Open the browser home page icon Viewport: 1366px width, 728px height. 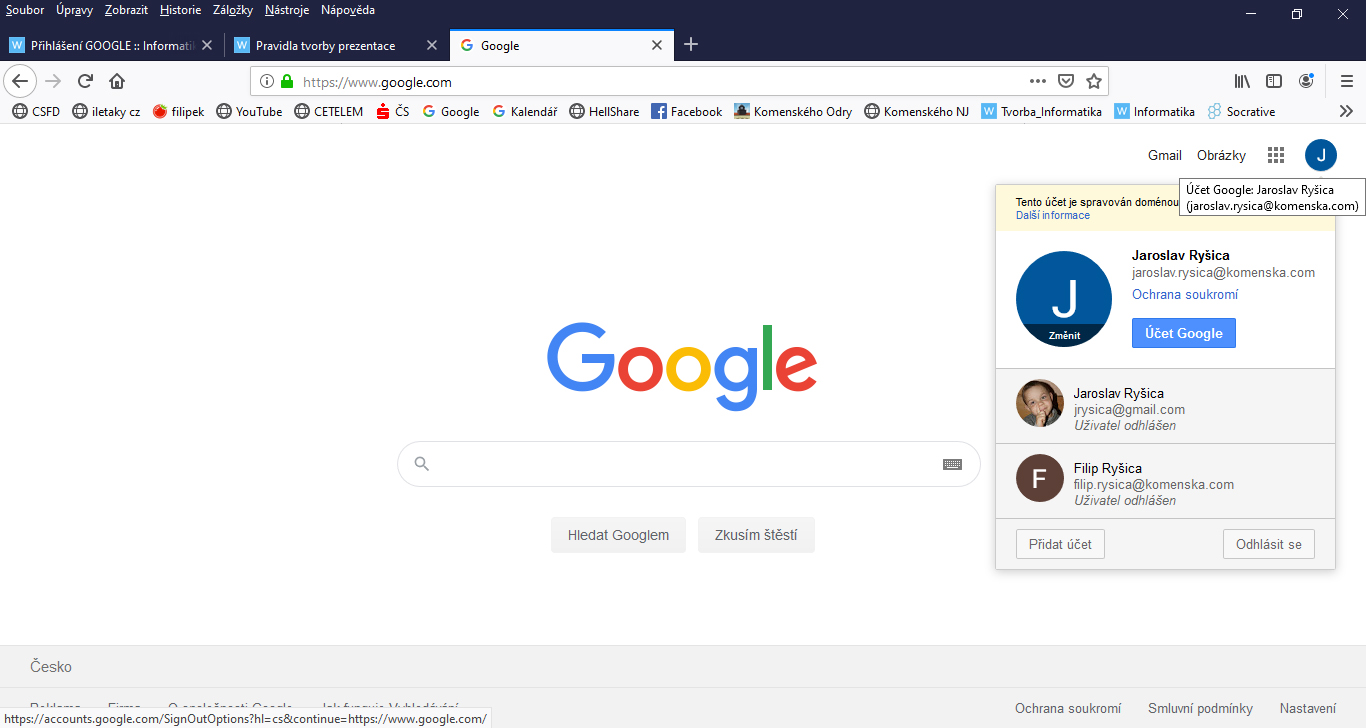pos(117,81)
